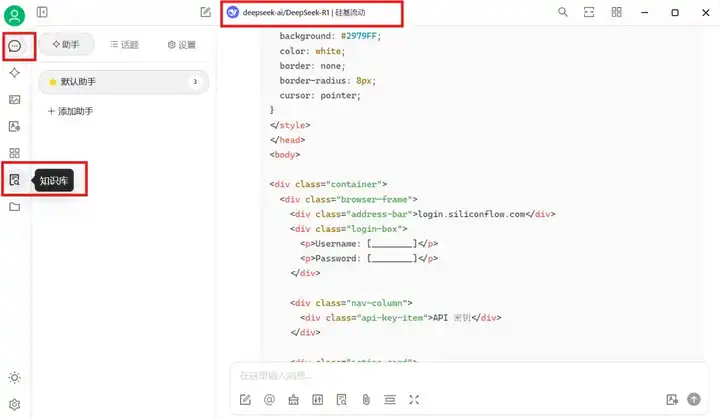
Task: Click the '<body>' tag code line
Action: tap(285, 155)
